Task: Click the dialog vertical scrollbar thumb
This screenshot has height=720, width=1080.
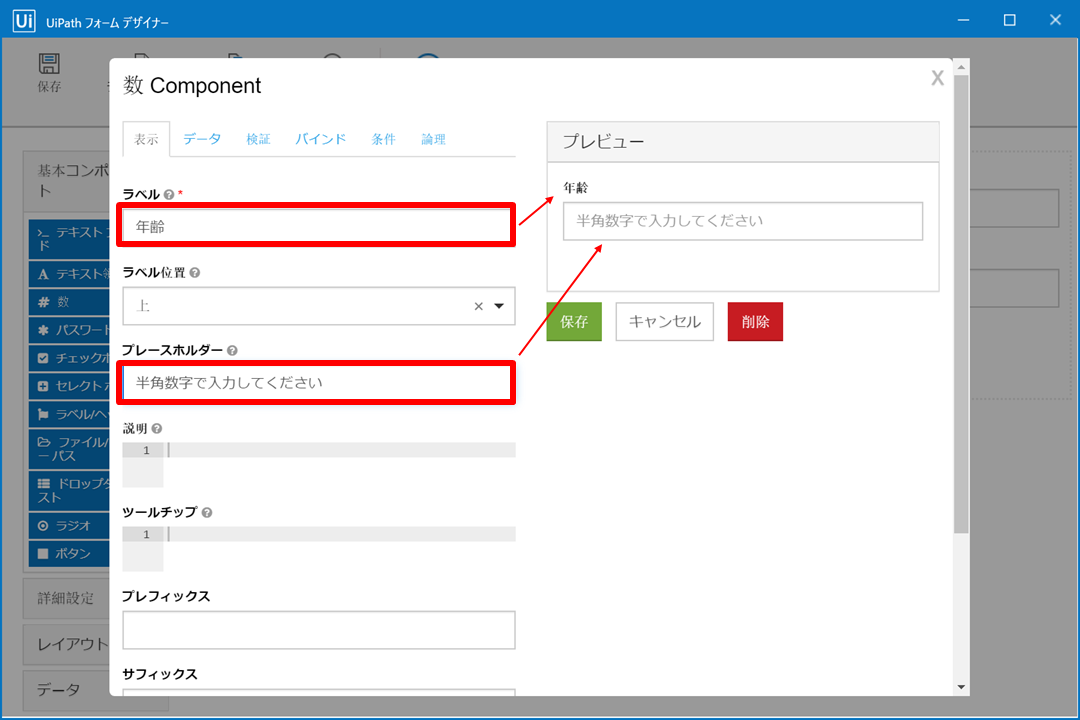Action: coord(962,303)
